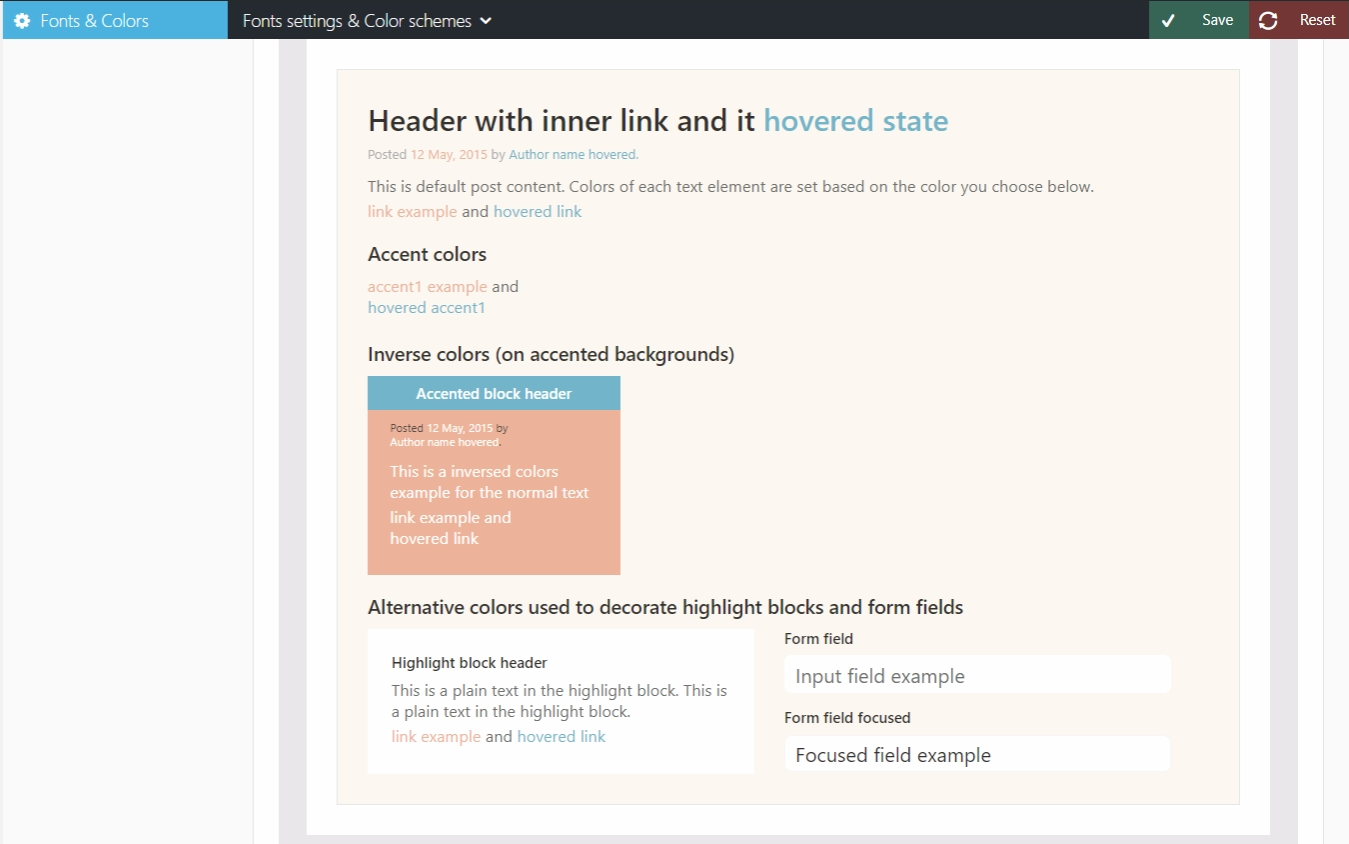Viewport: 1349px width, 844px height.
Task: Click "Author name hovered" below the main header
Action: (572, 155)
